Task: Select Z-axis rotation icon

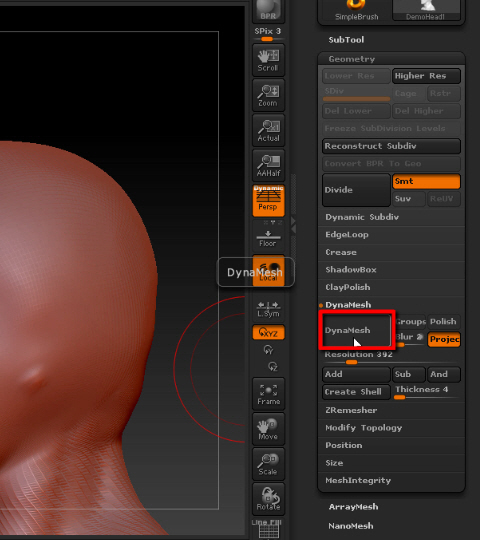Action: tap(272, 366)
